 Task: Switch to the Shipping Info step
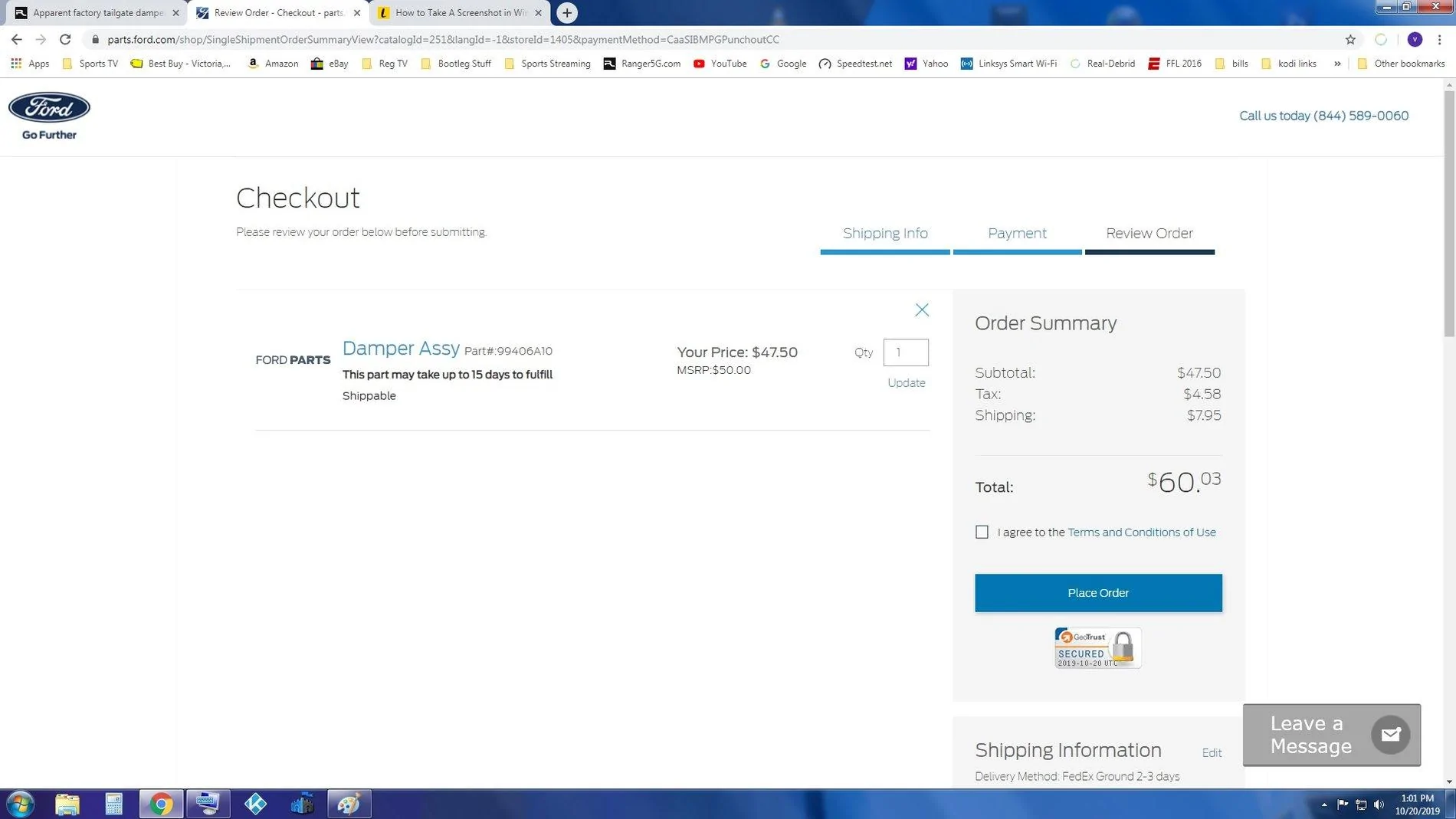(885, 234)
